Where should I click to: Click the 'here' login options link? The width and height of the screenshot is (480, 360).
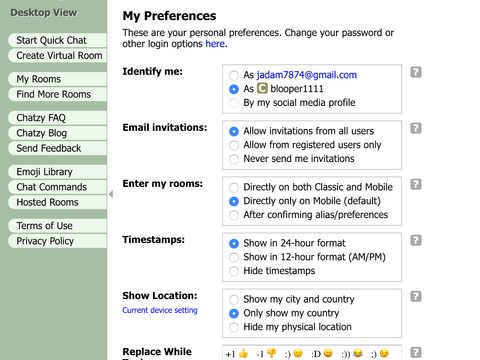click(x=215, y=44)
